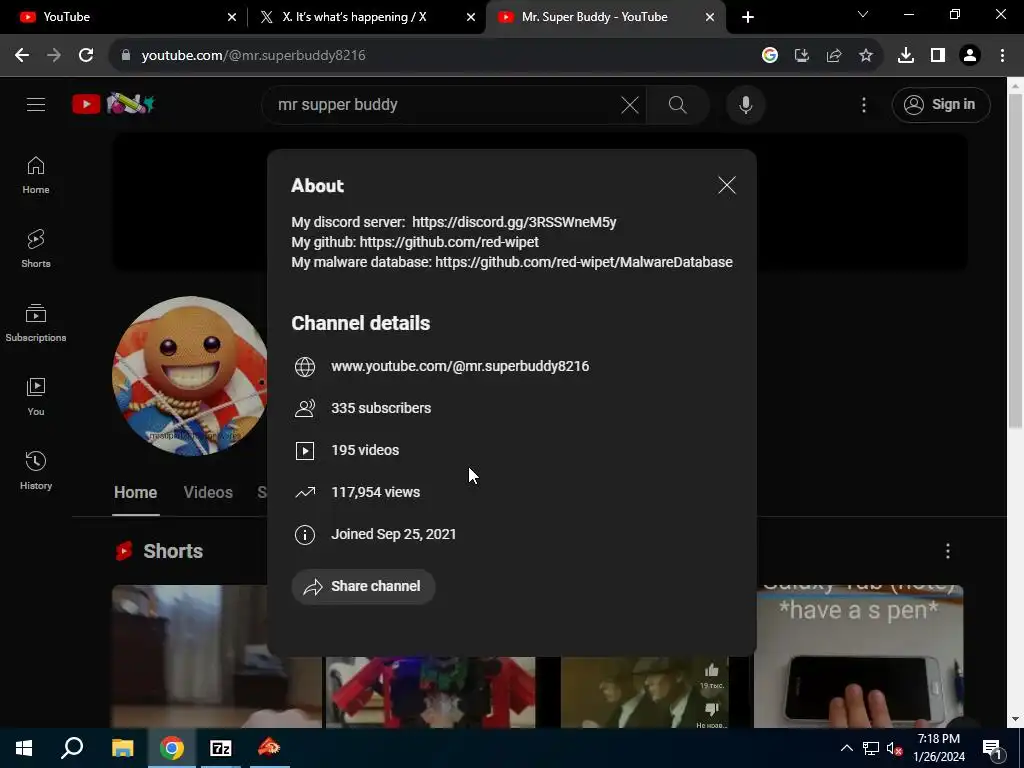Click the install app icon in address bar
The width and height of the screenshot is (1024, 768).
pyautogui.click(x=802, y=56)
